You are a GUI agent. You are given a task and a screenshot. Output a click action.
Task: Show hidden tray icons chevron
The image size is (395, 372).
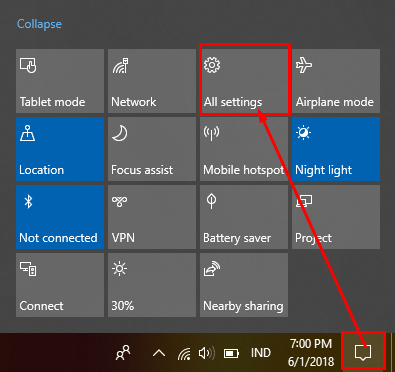coord(159,353)
